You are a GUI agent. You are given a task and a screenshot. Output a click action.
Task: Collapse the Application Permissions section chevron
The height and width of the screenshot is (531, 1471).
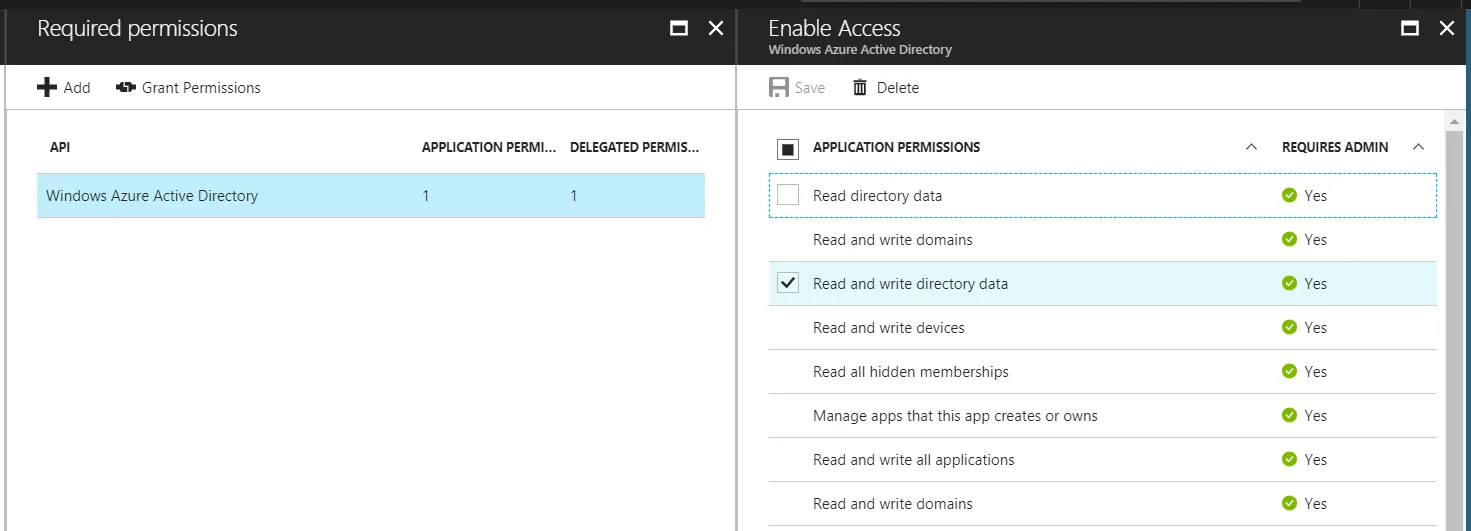1251,148
